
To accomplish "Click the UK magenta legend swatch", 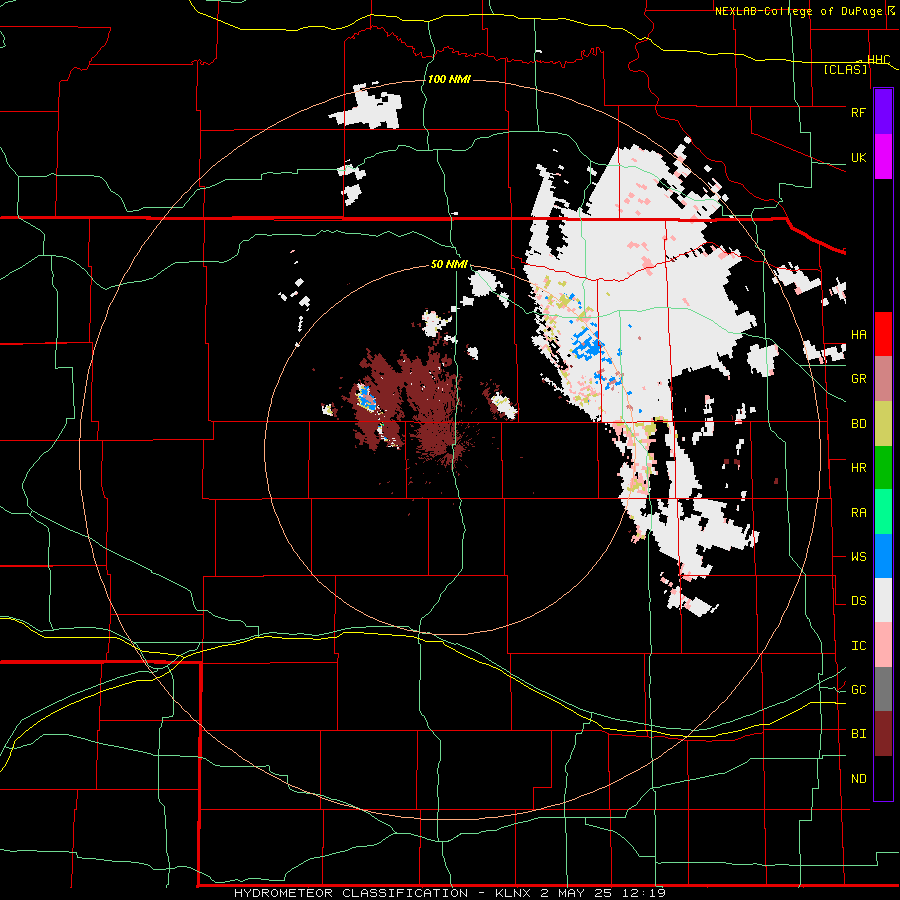I will pyautogui.click(x=883, y=157).
